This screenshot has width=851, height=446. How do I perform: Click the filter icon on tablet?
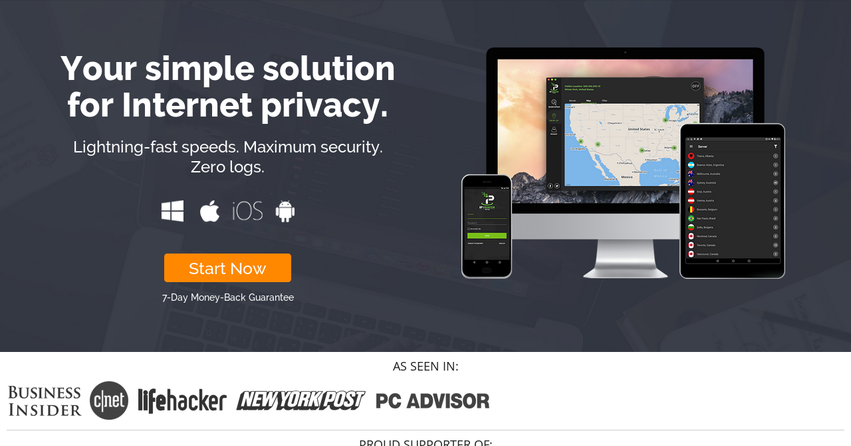point(776,146)
